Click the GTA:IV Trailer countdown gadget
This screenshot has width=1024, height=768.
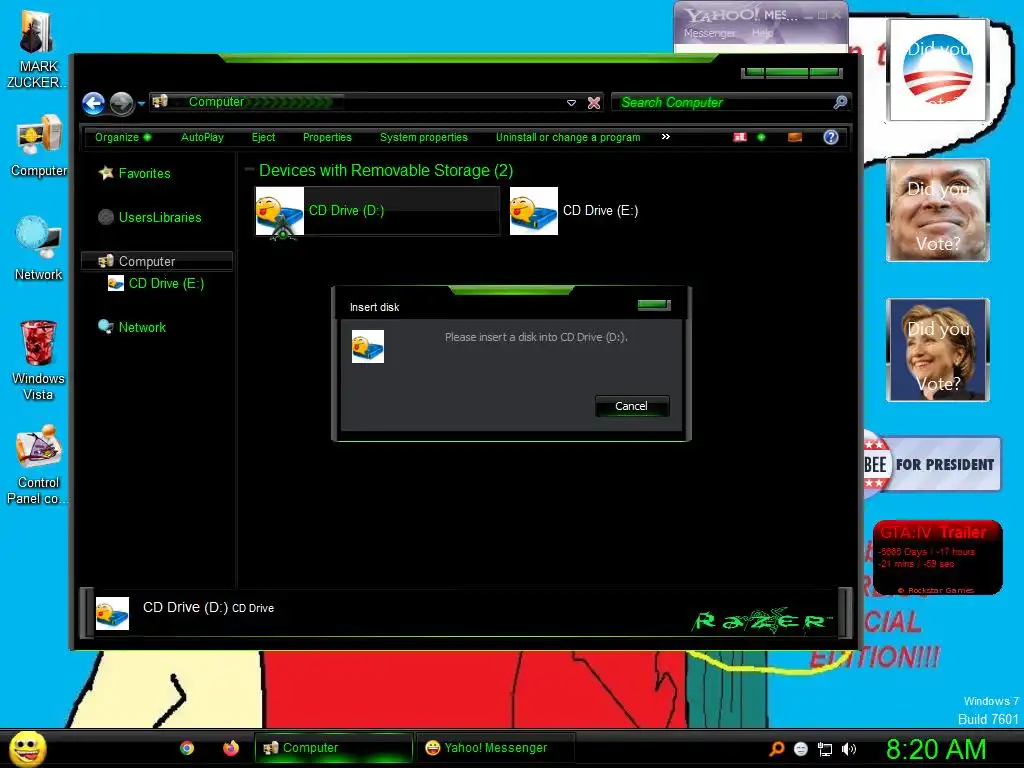(938, 557)
